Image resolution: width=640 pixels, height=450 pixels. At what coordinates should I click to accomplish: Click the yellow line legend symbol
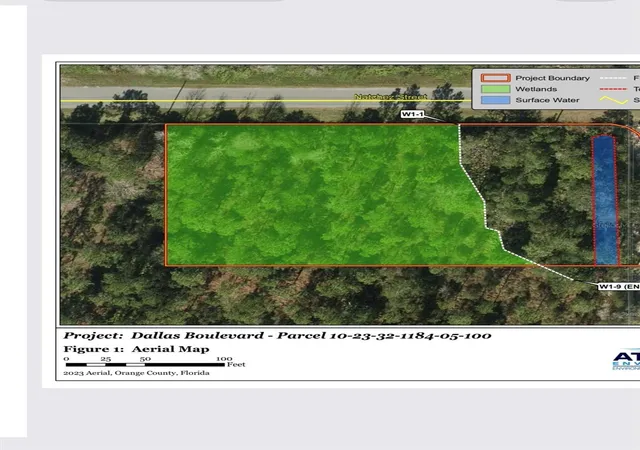click(613, 100)
